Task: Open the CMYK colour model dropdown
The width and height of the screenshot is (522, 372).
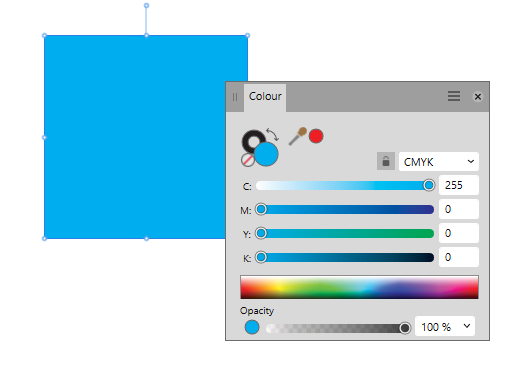Action: (439, 162)
